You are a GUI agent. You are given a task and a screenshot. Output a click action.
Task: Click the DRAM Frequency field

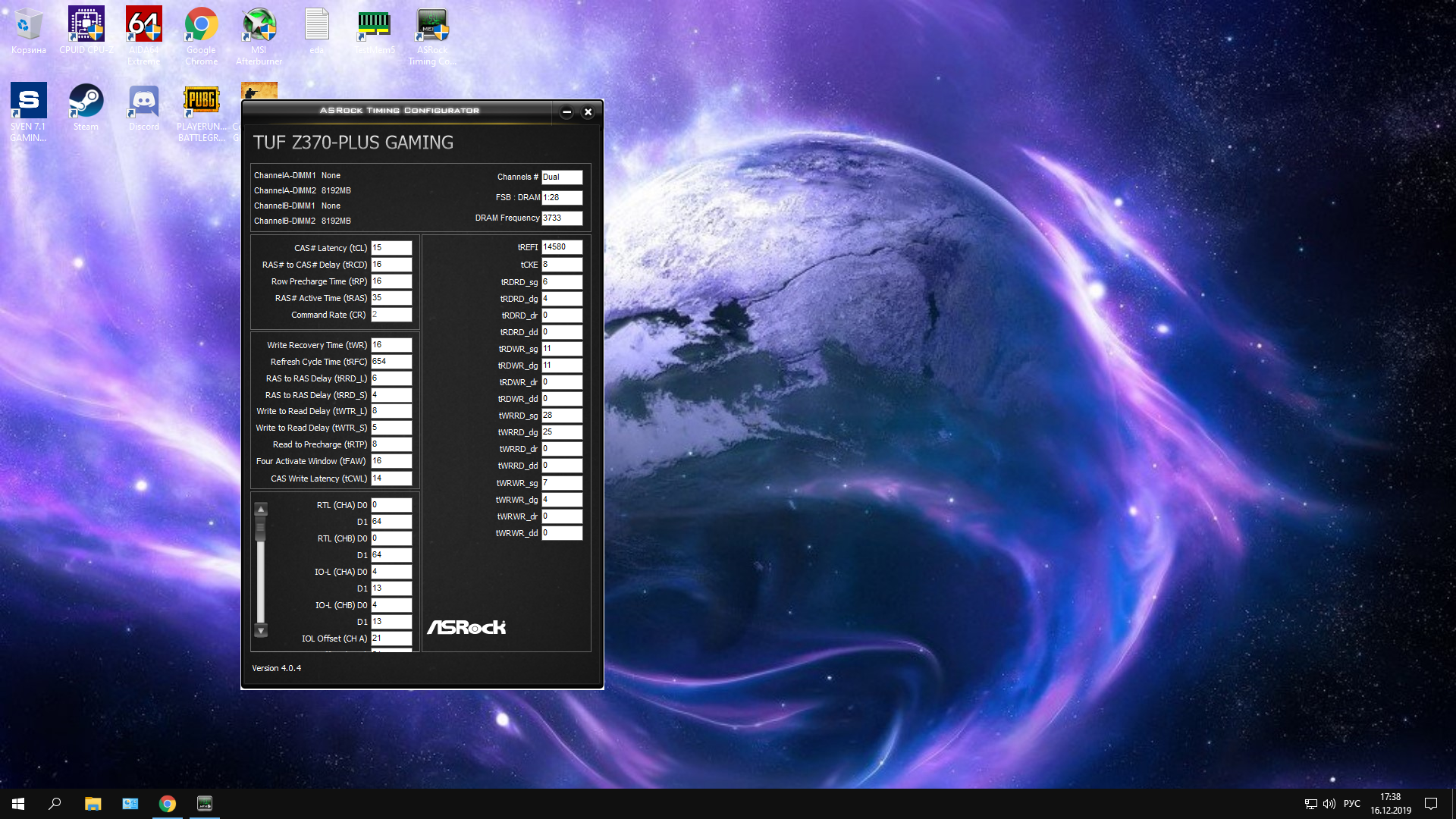pos(561,218)
